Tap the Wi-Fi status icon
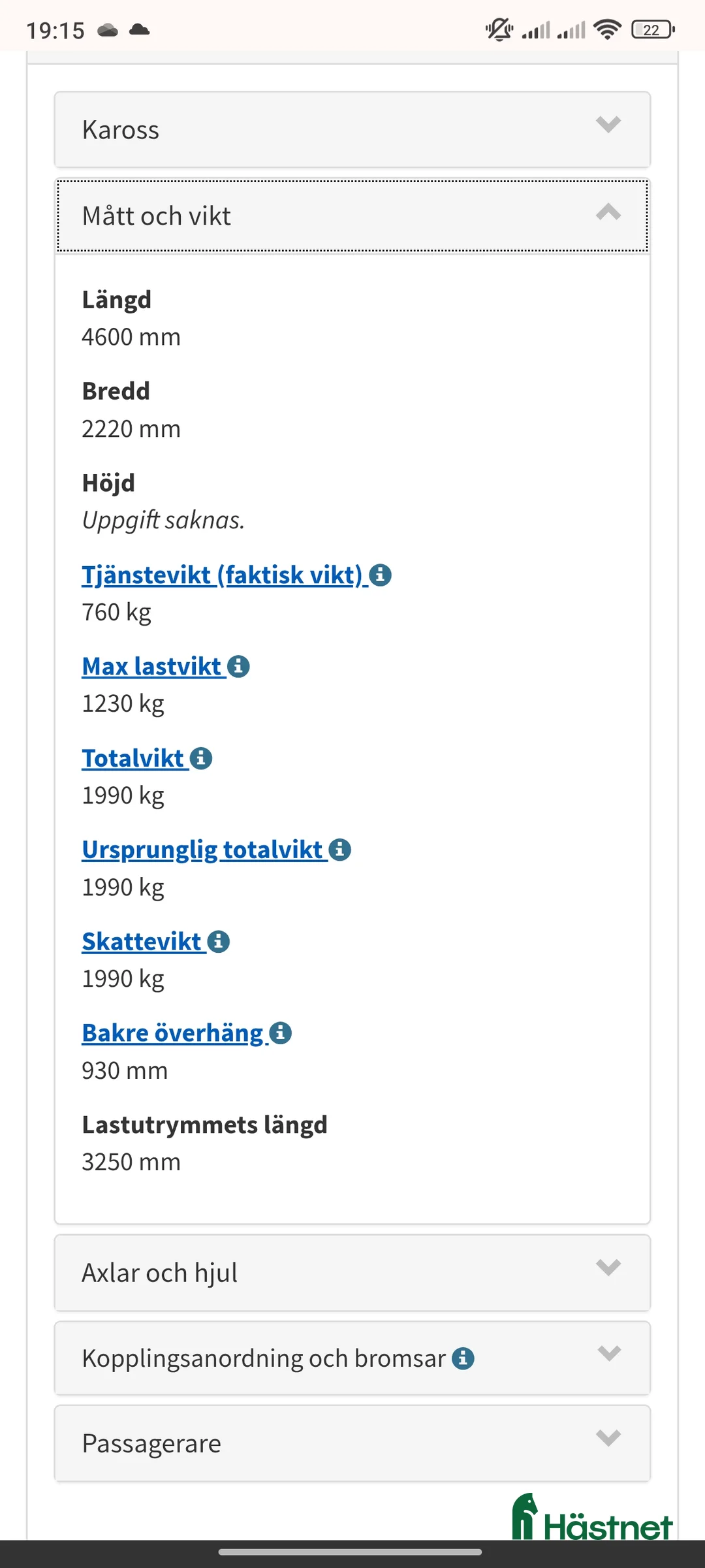The image size is (705, 1568). (x=606, y=29)
